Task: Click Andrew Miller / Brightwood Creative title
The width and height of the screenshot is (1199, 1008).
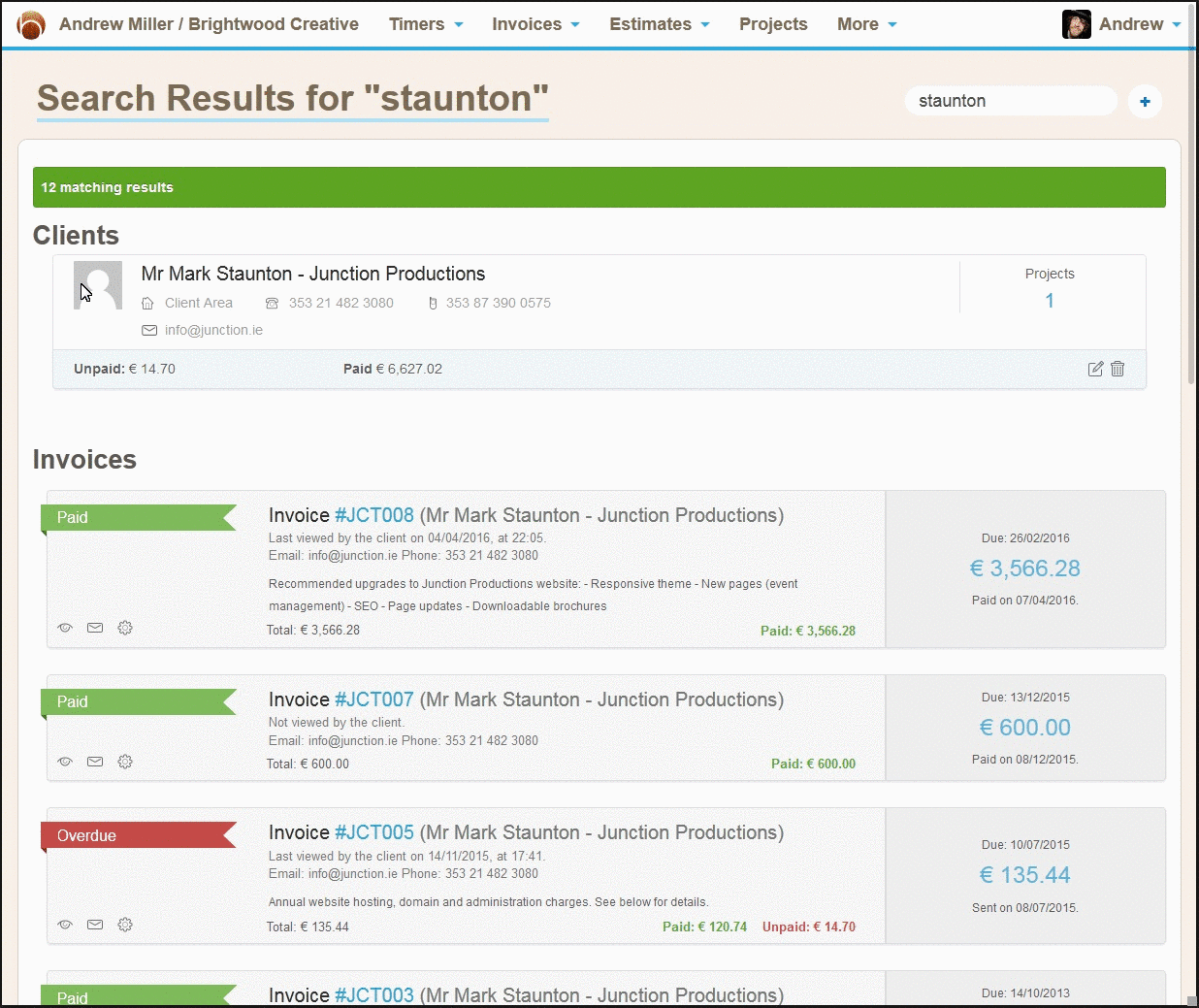Action: click(x=209, y=24)
